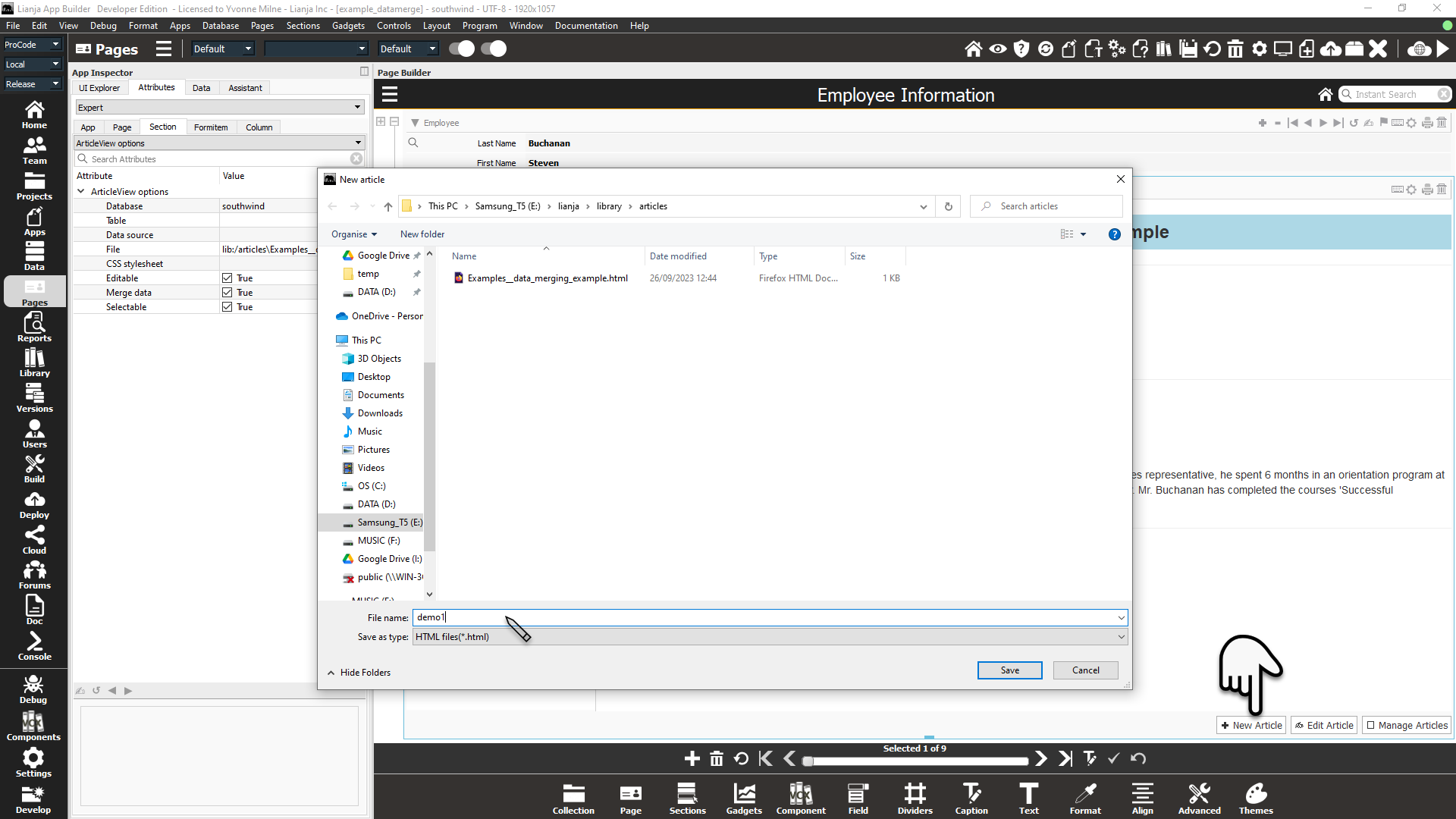The image size is (1456, 819).
Task: Open the Sections menu
Action: [x=303, y=26]
